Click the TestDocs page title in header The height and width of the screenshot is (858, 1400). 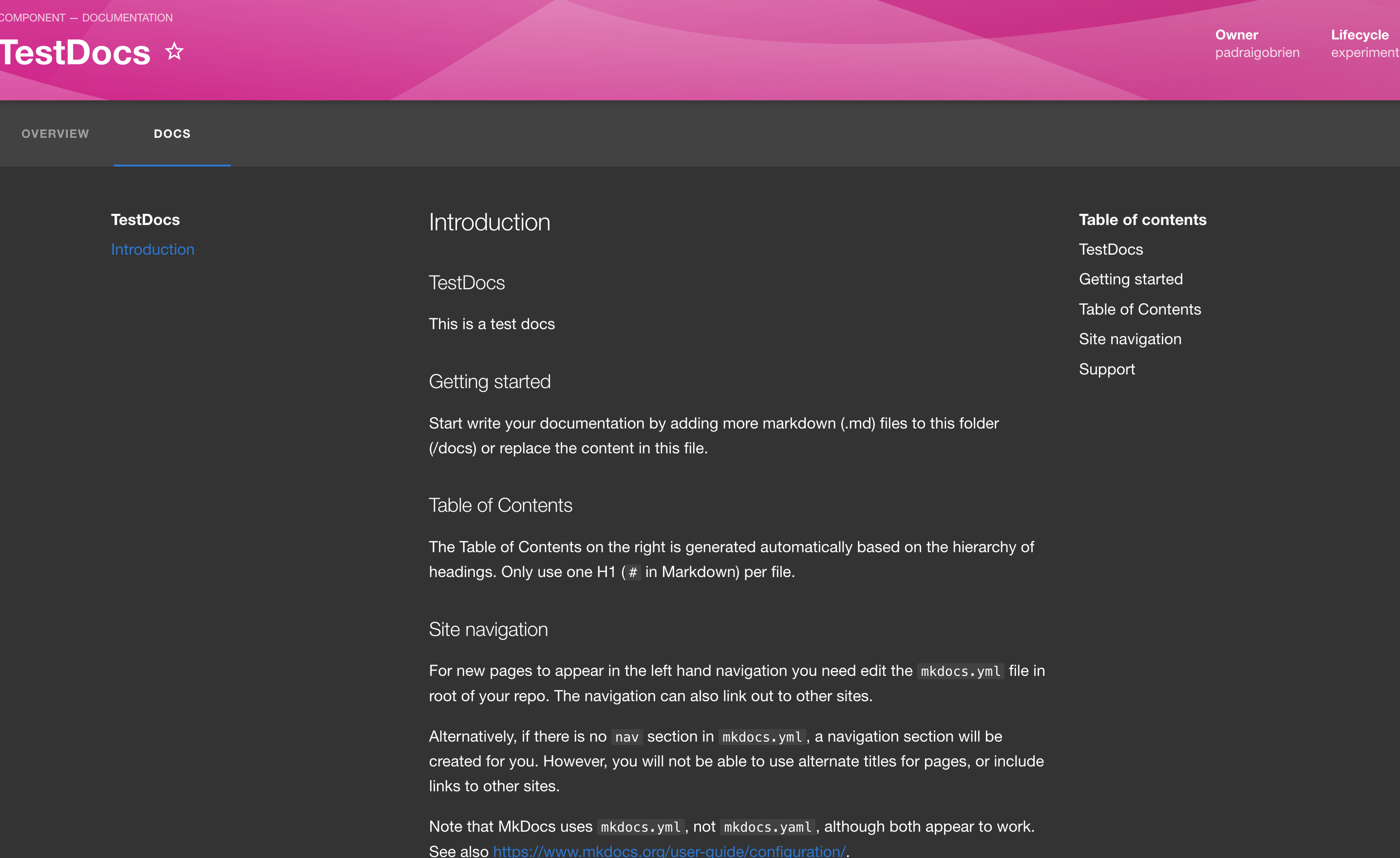coord(75,52)
